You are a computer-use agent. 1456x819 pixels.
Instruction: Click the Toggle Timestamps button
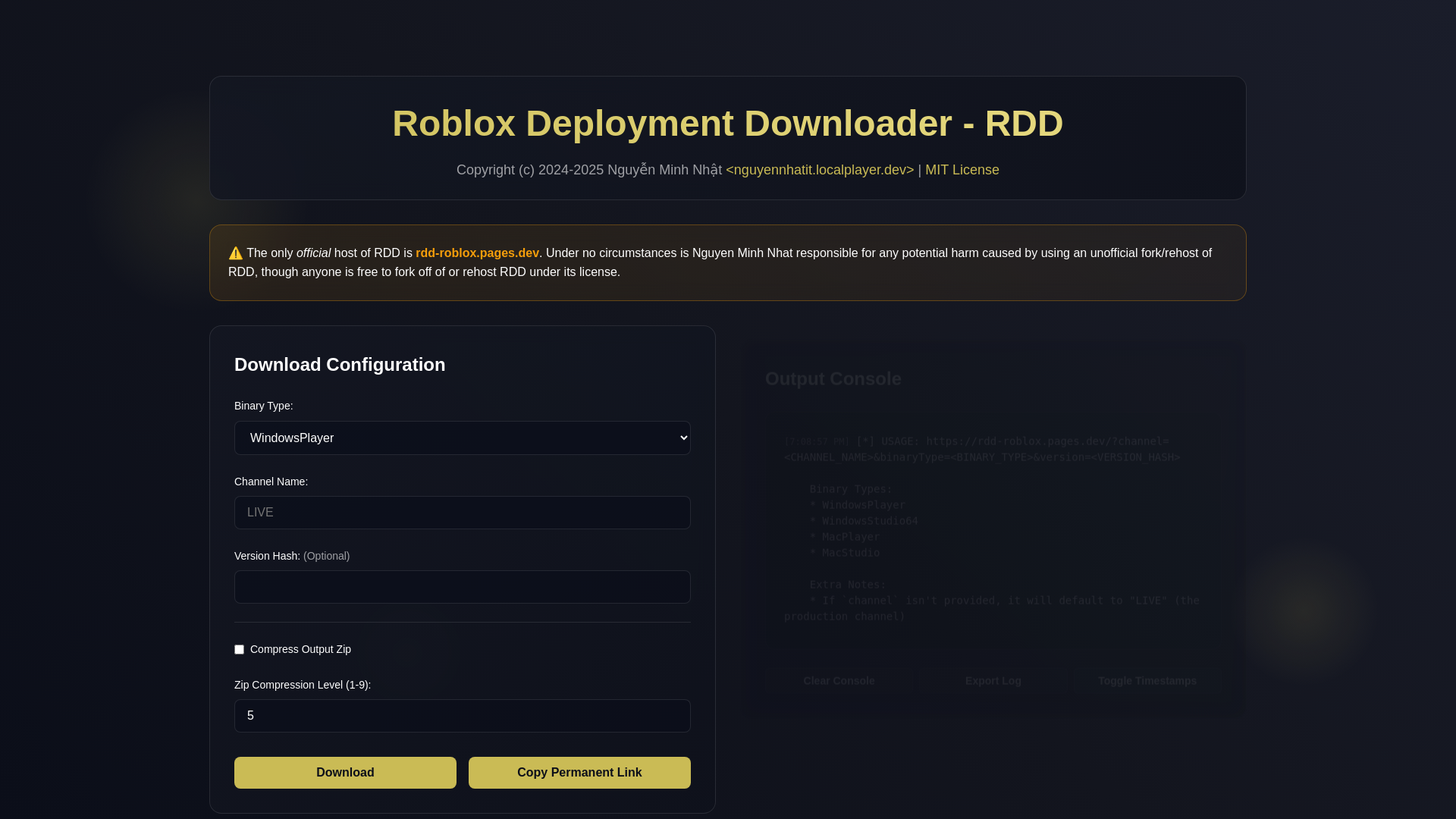point(1147,681)
